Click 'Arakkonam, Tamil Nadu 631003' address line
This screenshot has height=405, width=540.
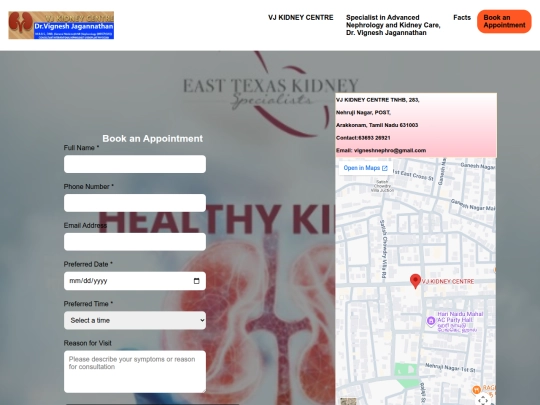377,125
